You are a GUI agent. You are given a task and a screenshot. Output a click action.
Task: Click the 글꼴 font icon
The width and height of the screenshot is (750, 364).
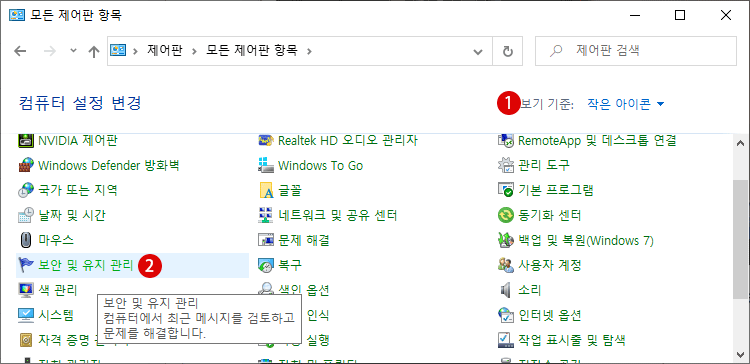click(265, 190)
